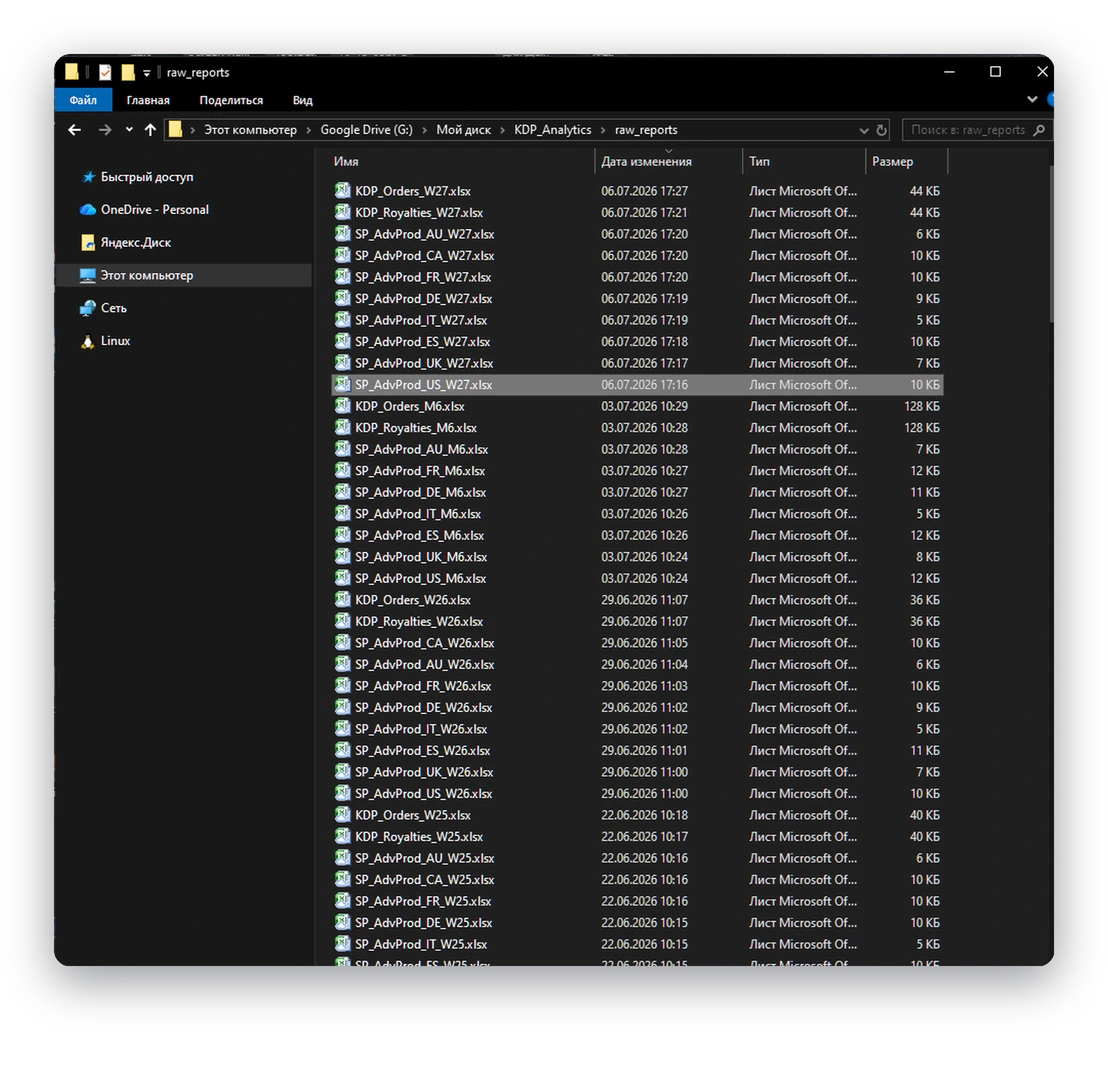1108x1066 pixels.
Task: Select Быстрый доступ in navigation pane
Action: click(147, 177)
